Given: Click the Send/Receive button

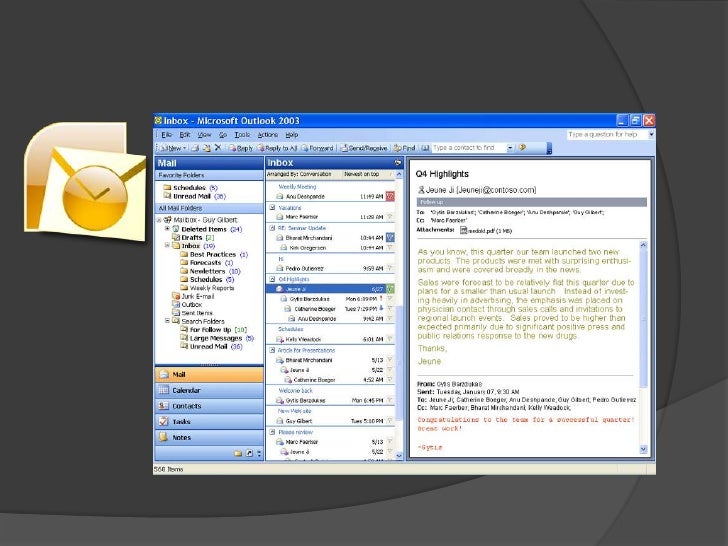Looking at the screenshot, I should pos(364,148).
